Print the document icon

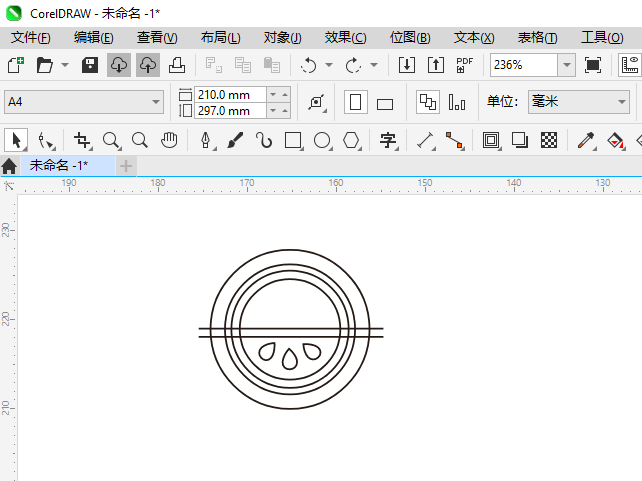(177, 65)
